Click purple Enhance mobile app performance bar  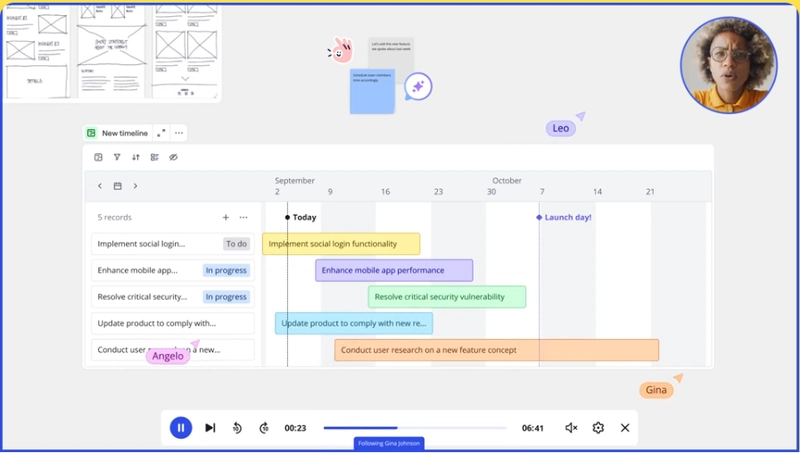[x=394, y=270]
